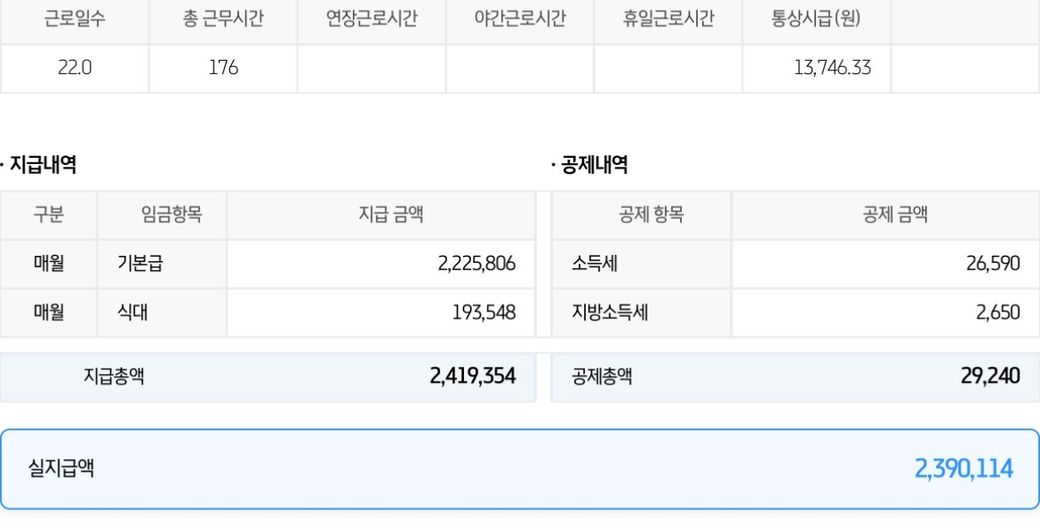
Task: Select the 기본급 wage item cell
Action: [140, 264]
